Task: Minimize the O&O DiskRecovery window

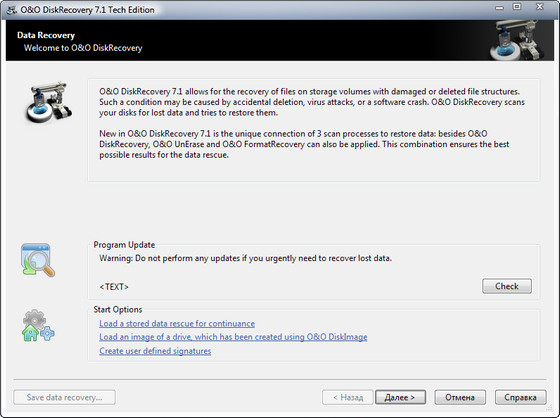Action: coord(499,7)
